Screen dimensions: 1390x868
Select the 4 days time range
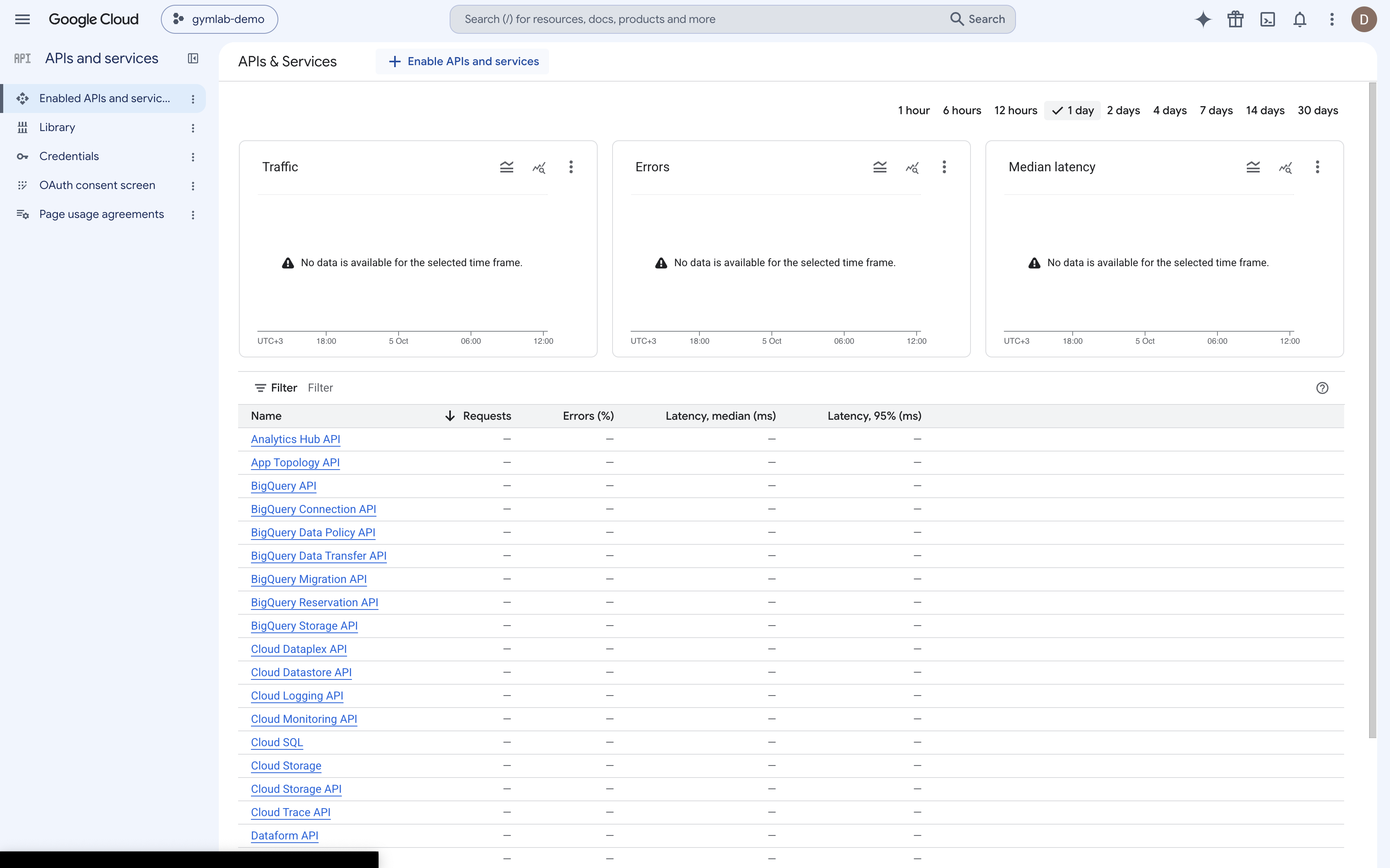tap(1170, 110)
